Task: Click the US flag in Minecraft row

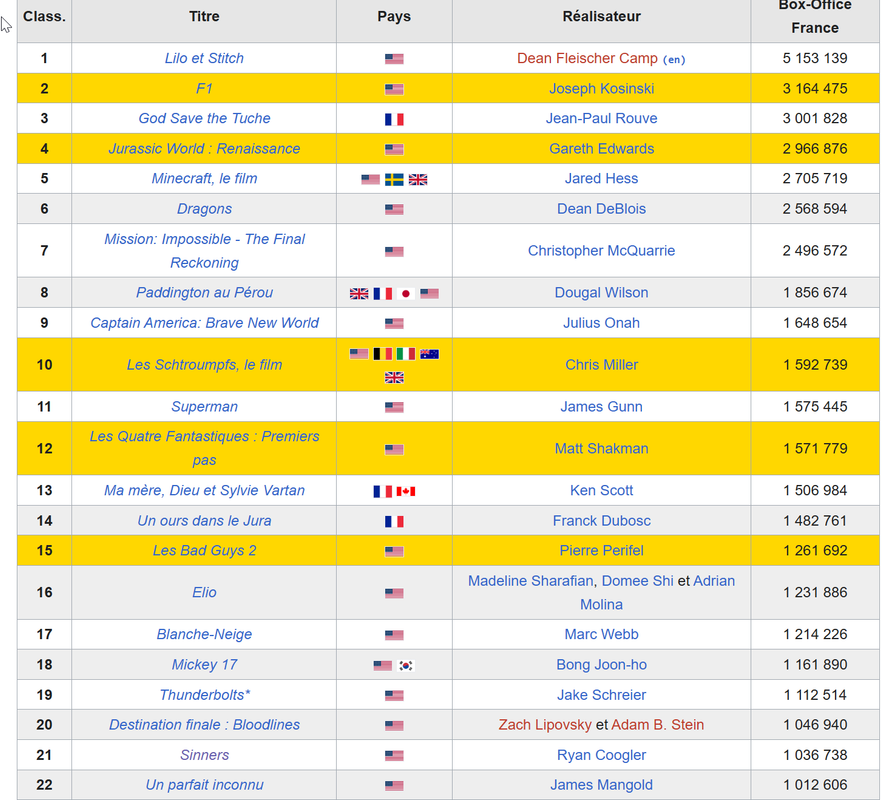Action: click(x=370, y=179)
